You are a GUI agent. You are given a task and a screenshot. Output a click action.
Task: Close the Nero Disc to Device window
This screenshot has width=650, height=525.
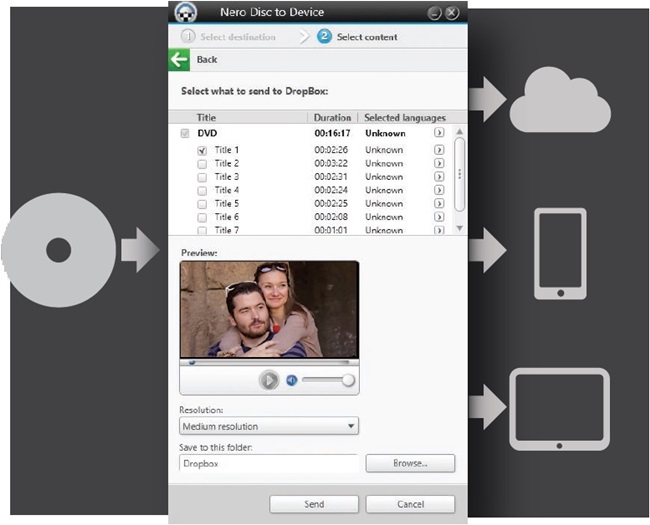(x=452, y=13)
